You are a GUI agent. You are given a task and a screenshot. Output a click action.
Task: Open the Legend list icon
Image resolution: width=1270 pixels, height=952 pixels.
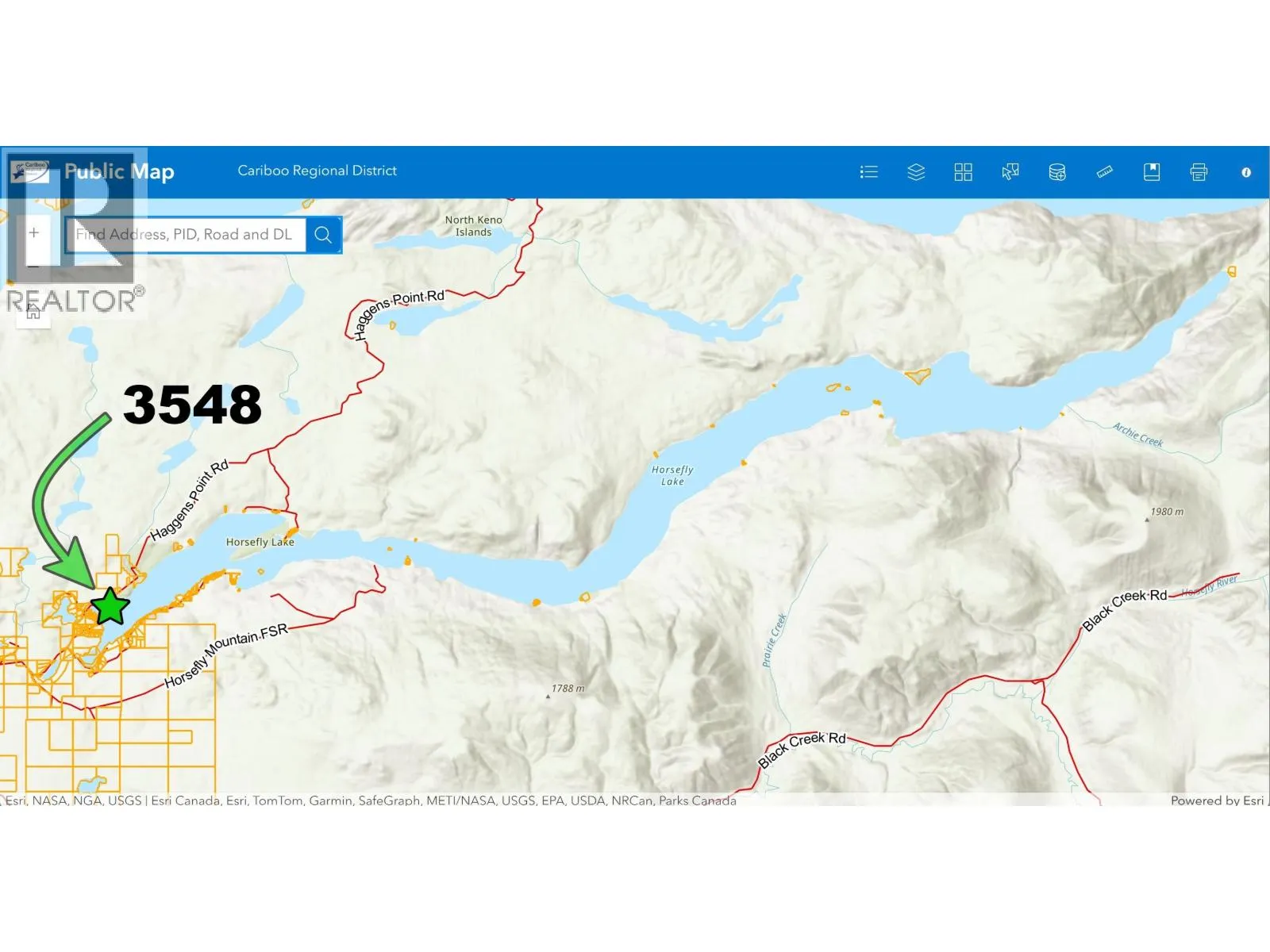(x=868, y=172)
